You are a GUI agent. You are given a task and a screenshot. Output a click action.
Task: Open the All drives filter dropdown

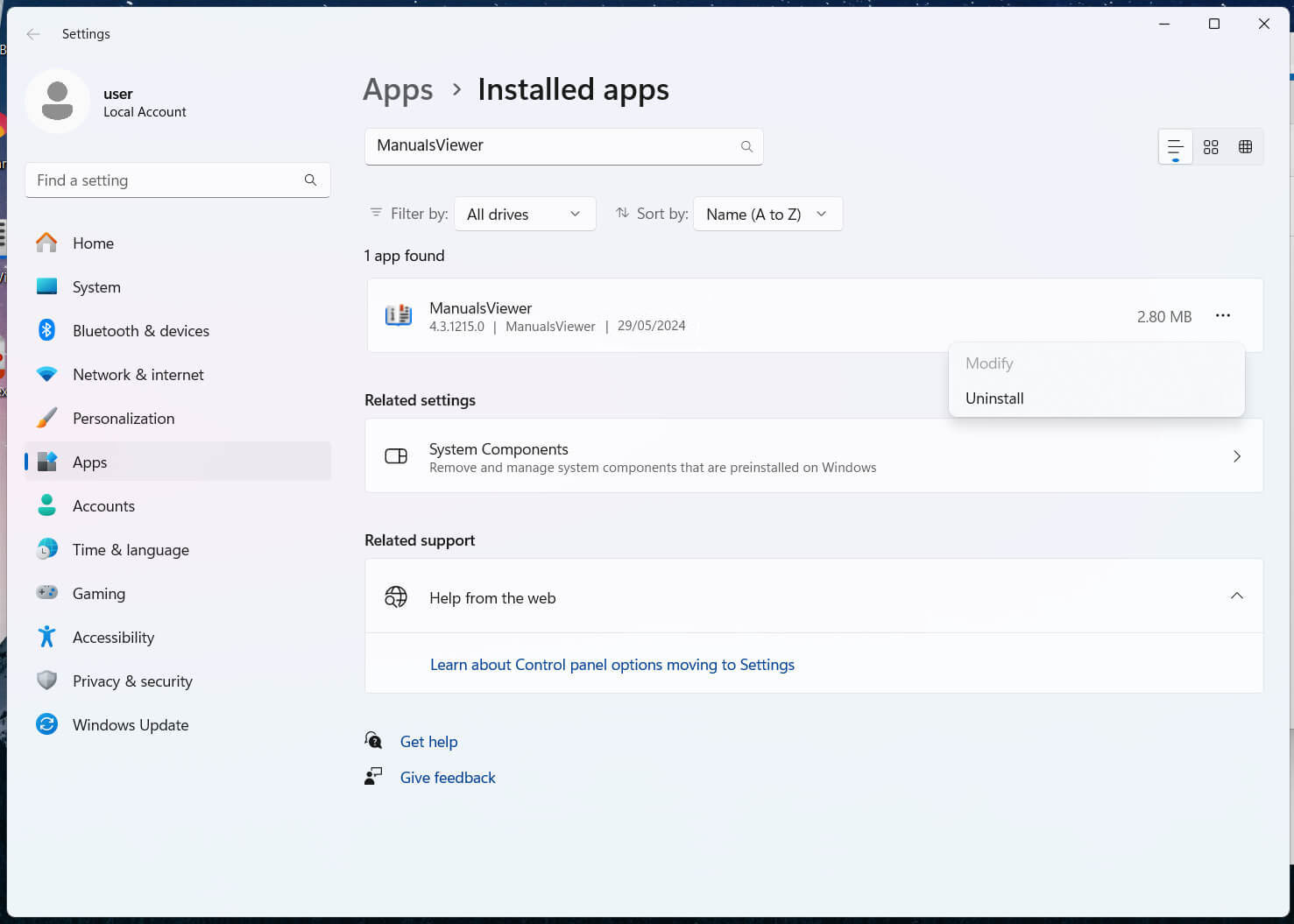pyautogui.click(x=525, y=214)
